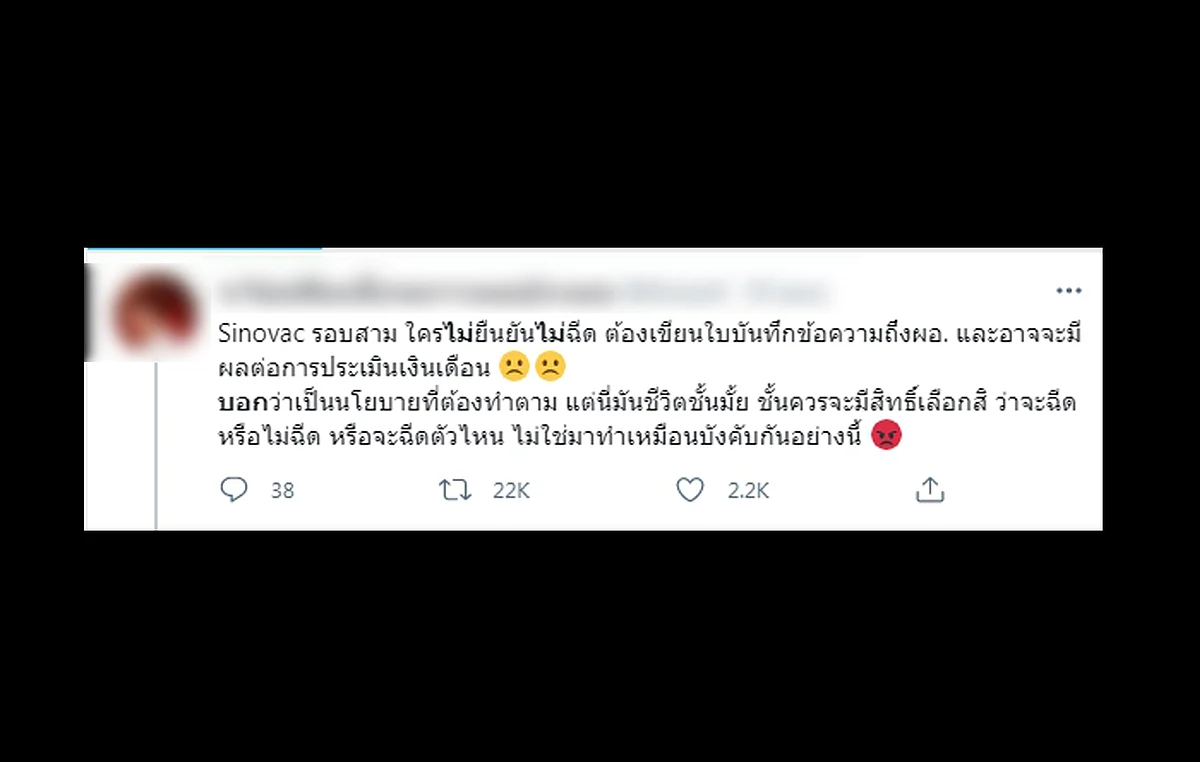
Task: Open the share upload icon
Action: click(930, 490)
